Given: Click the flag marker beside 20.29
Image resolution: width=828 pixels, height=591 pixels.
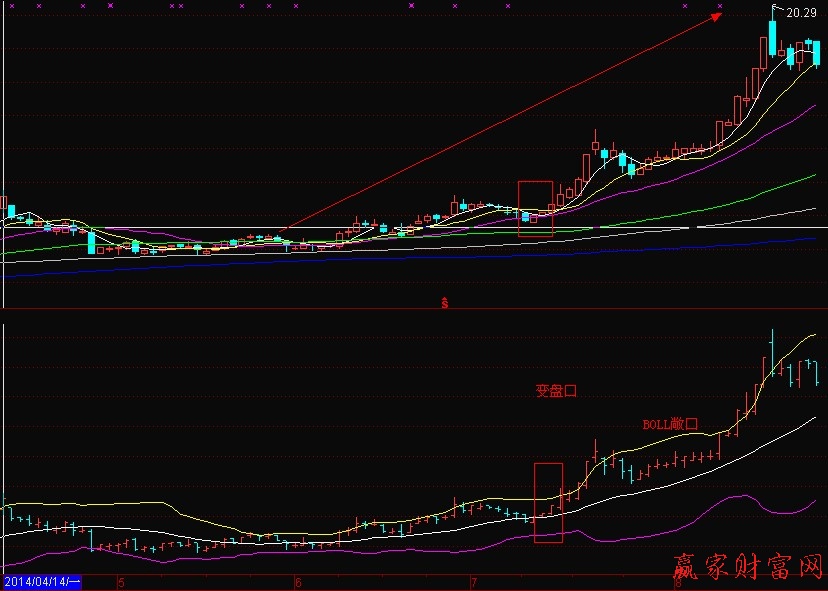Looking at the screenshot, I should [x=775, y=11].
